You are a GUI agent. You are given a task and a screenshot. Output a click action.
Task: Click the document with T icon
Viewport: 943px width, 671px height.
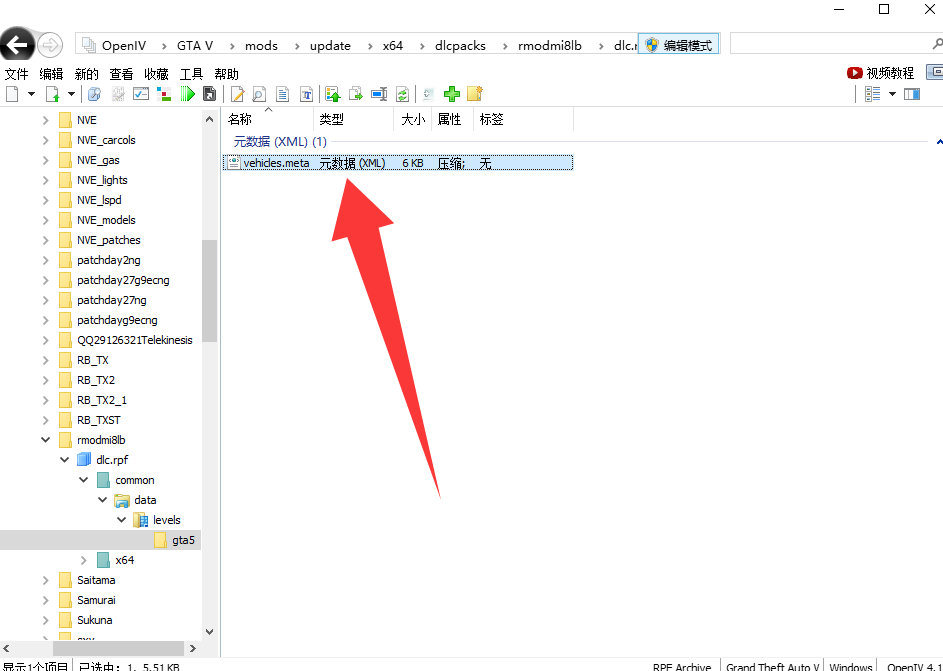pyautogui.click(x=306, y=94)
